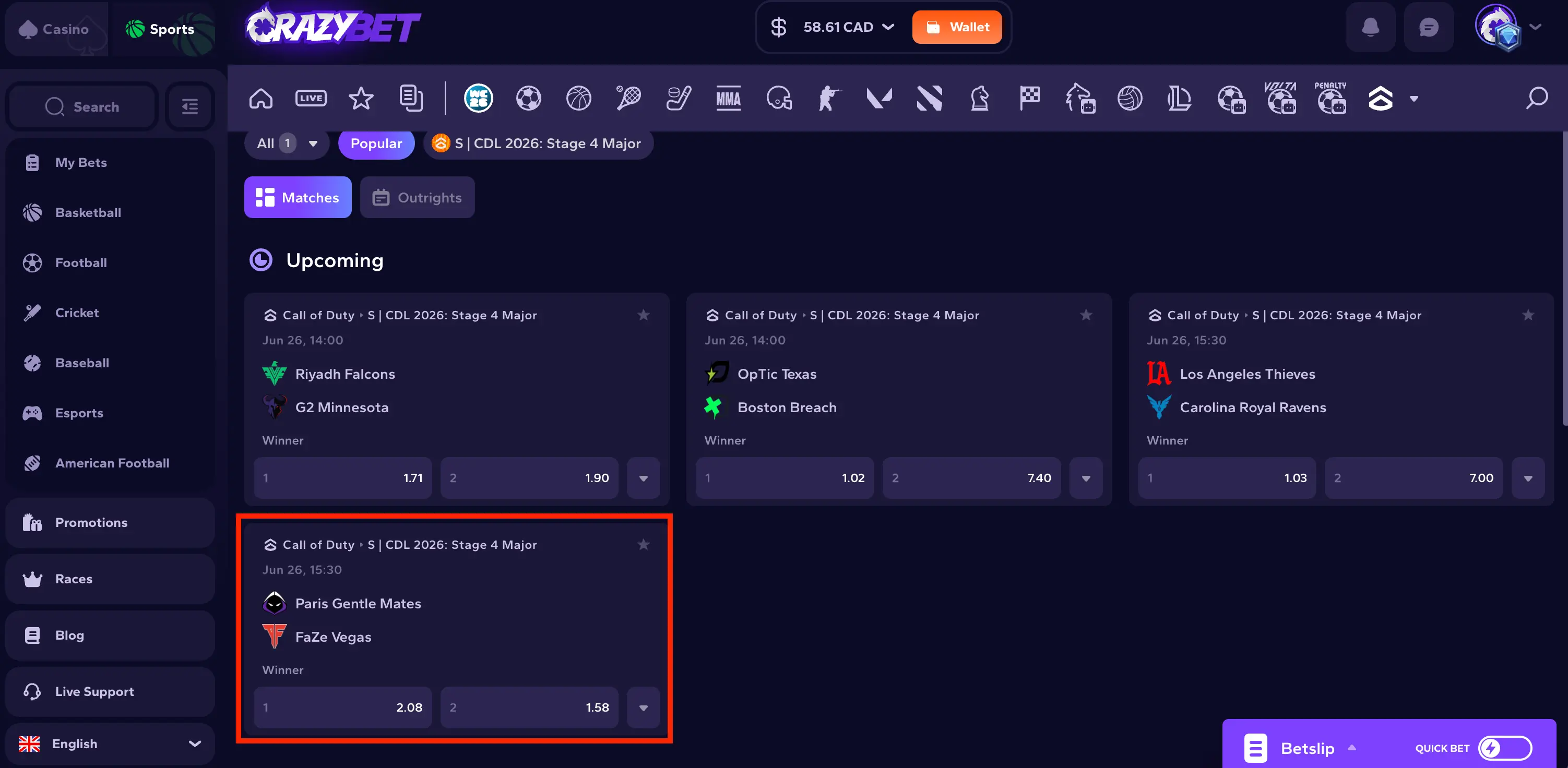
Task: Select the basketball sport icon
Action: [x=578, y=98]
